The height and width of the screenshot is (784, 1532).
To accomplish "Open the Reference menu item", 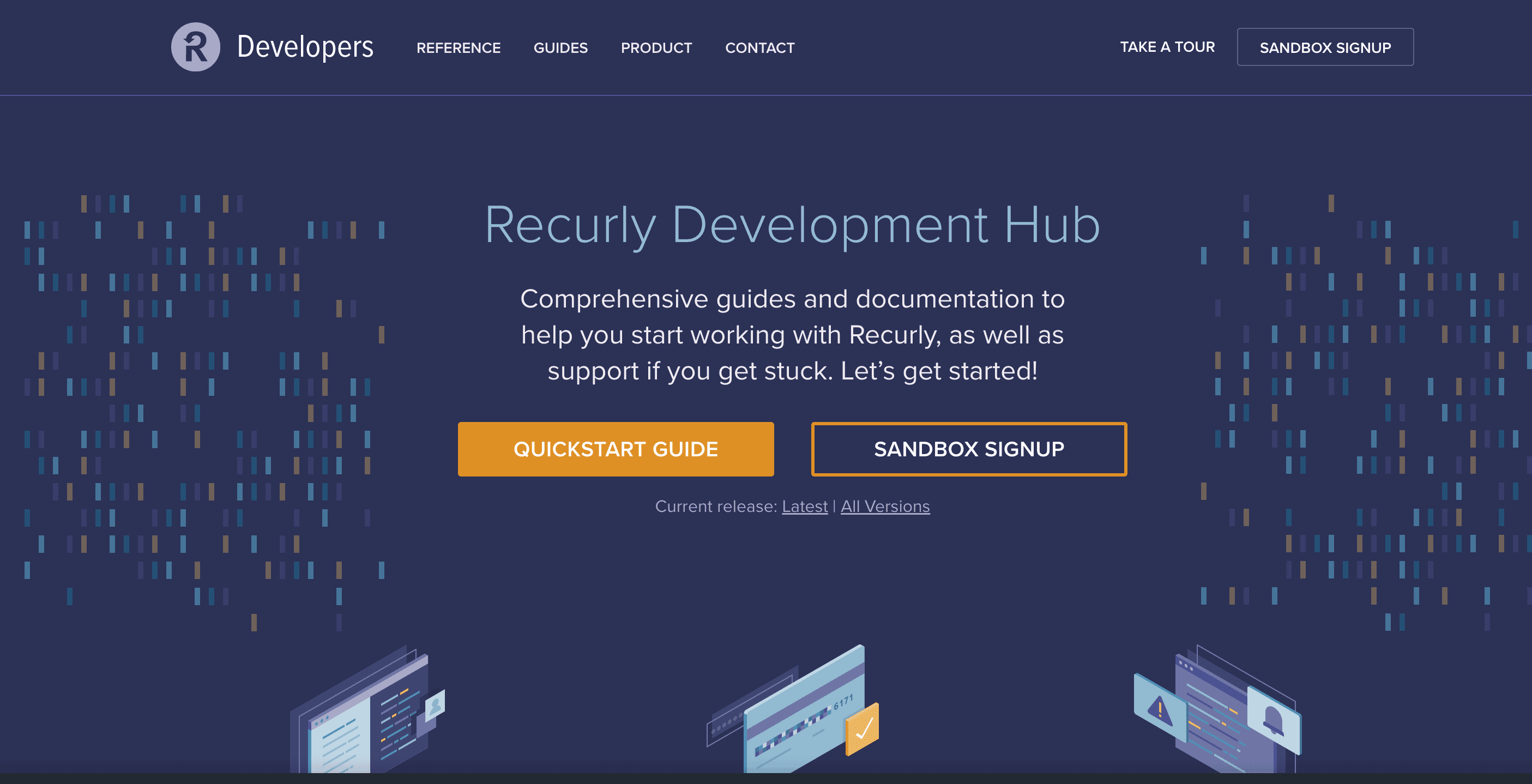I will point(459,47).
